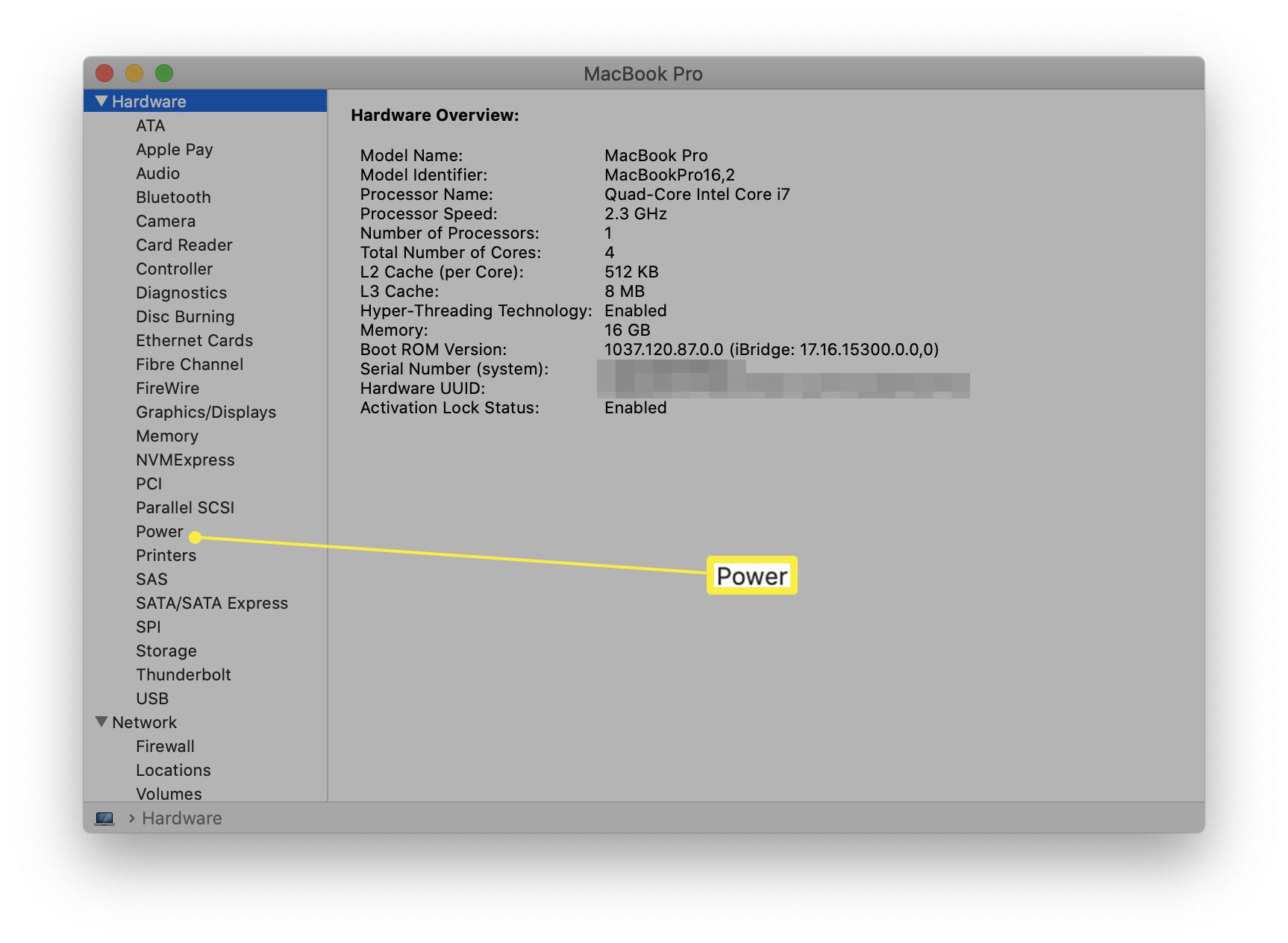Select ATA in the sidebar
Screen dimensions: 1288x943
[150, 125]
